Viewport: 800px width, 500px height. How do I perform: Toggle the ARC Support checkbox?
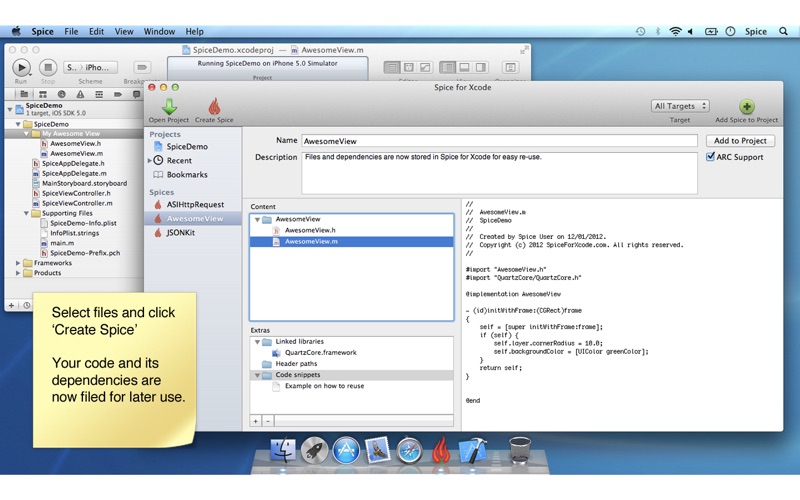[x=710, y=157]
